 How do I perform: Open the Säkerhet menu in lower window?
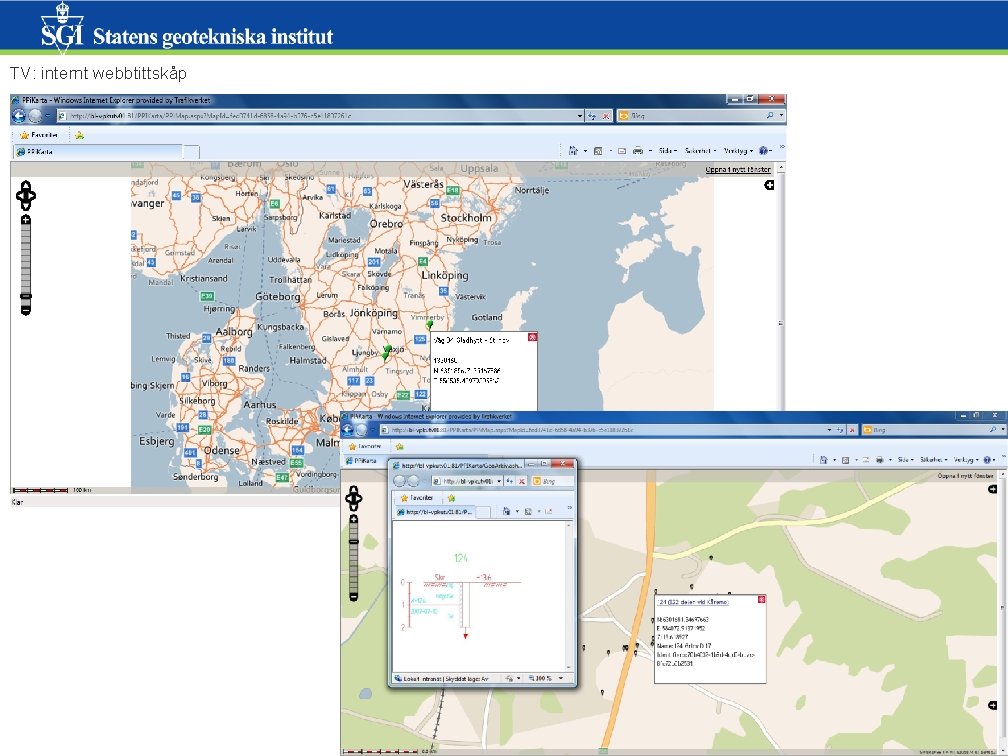click(933, 460)
